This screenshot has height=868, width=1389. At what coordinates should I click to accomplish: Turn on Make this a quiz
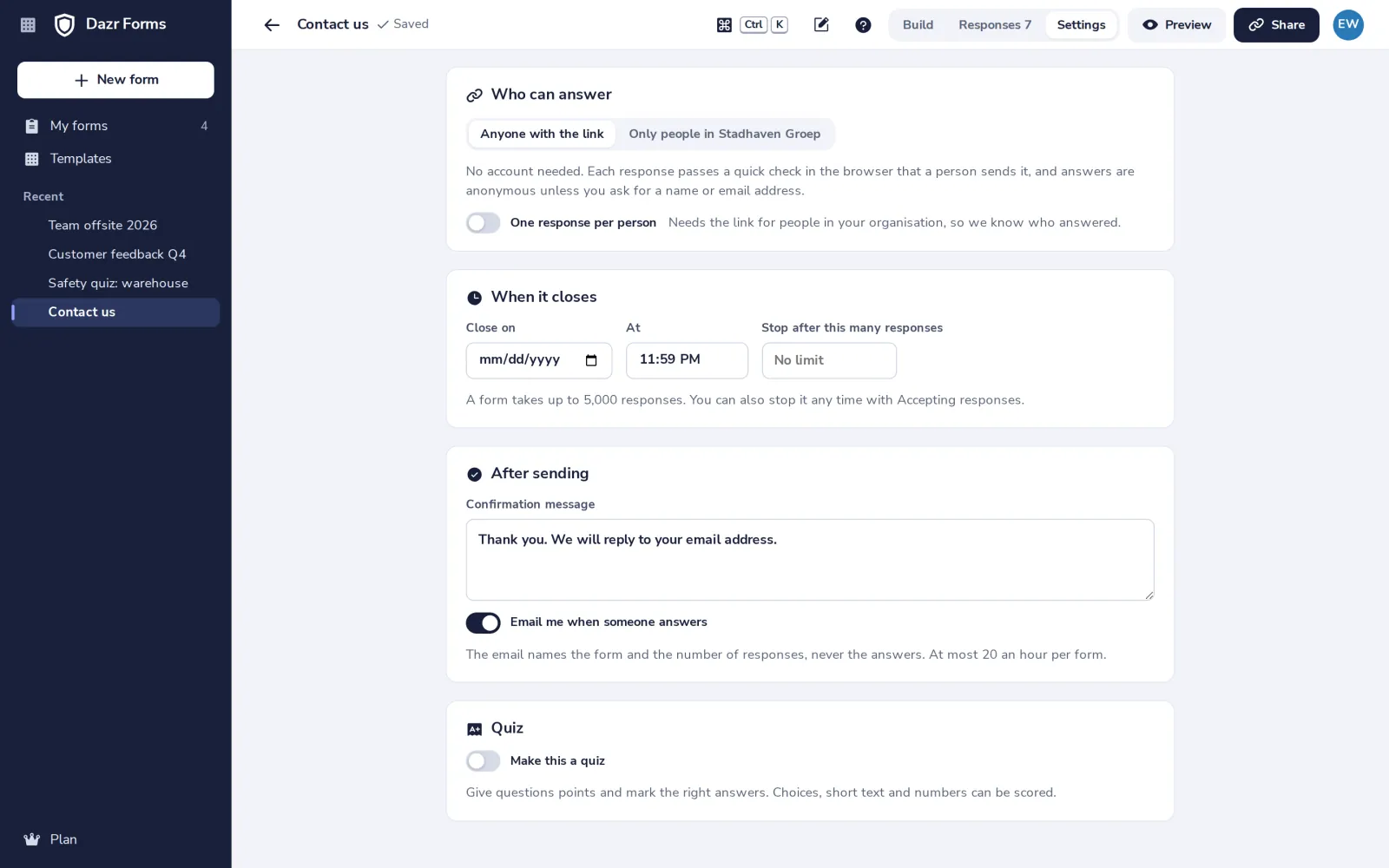[483, 761]
